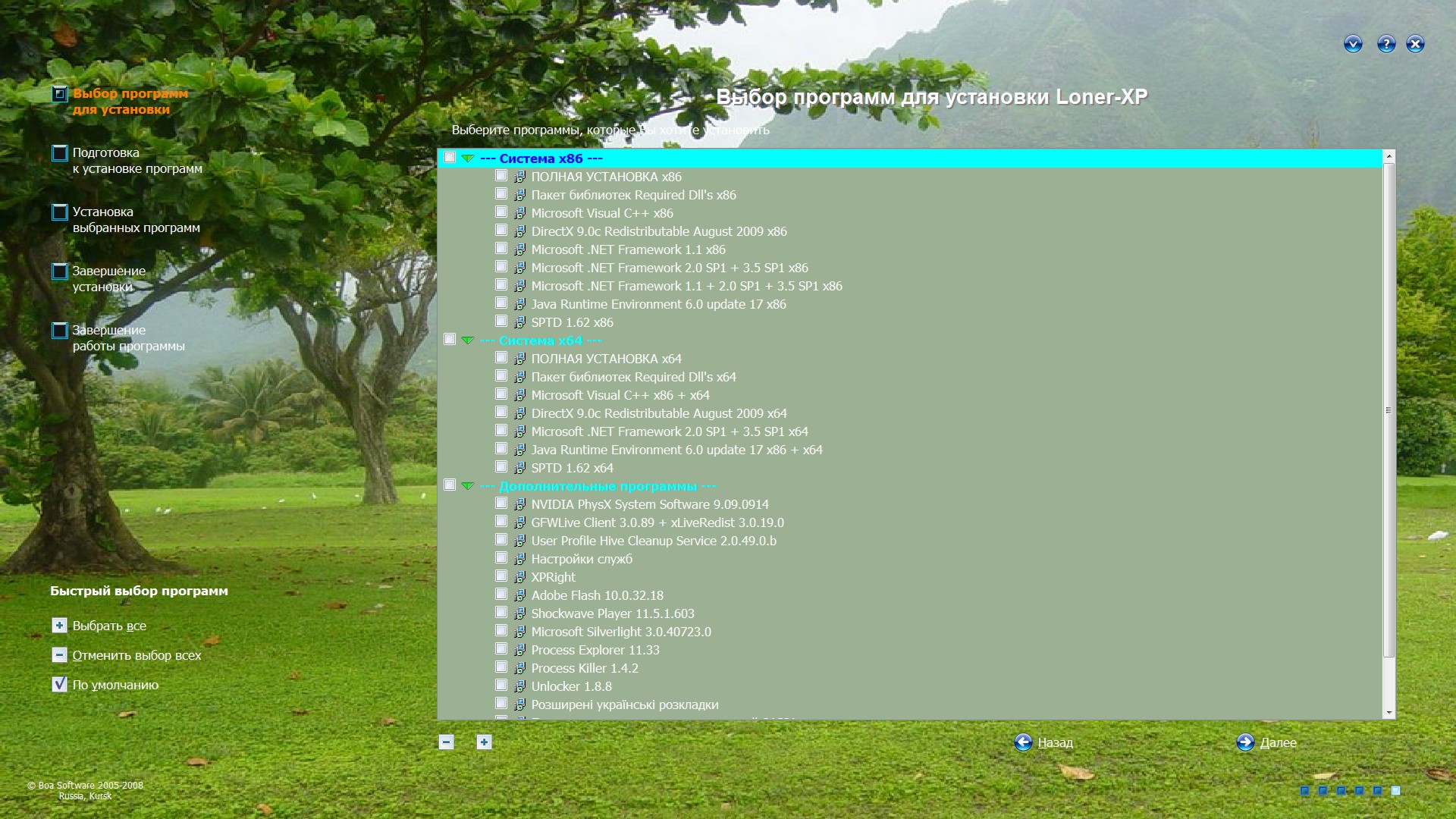This screenshot has width=1456, height=819.
Task: Select the Подготовка к установке программ step
Action: (x=136, y=161)
